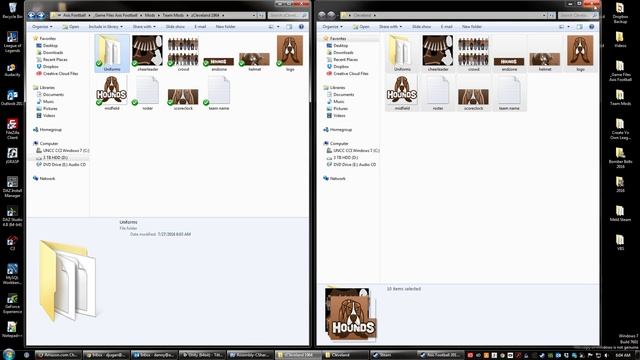Click the Open button in the right window toolbar

tap(361, 27)
